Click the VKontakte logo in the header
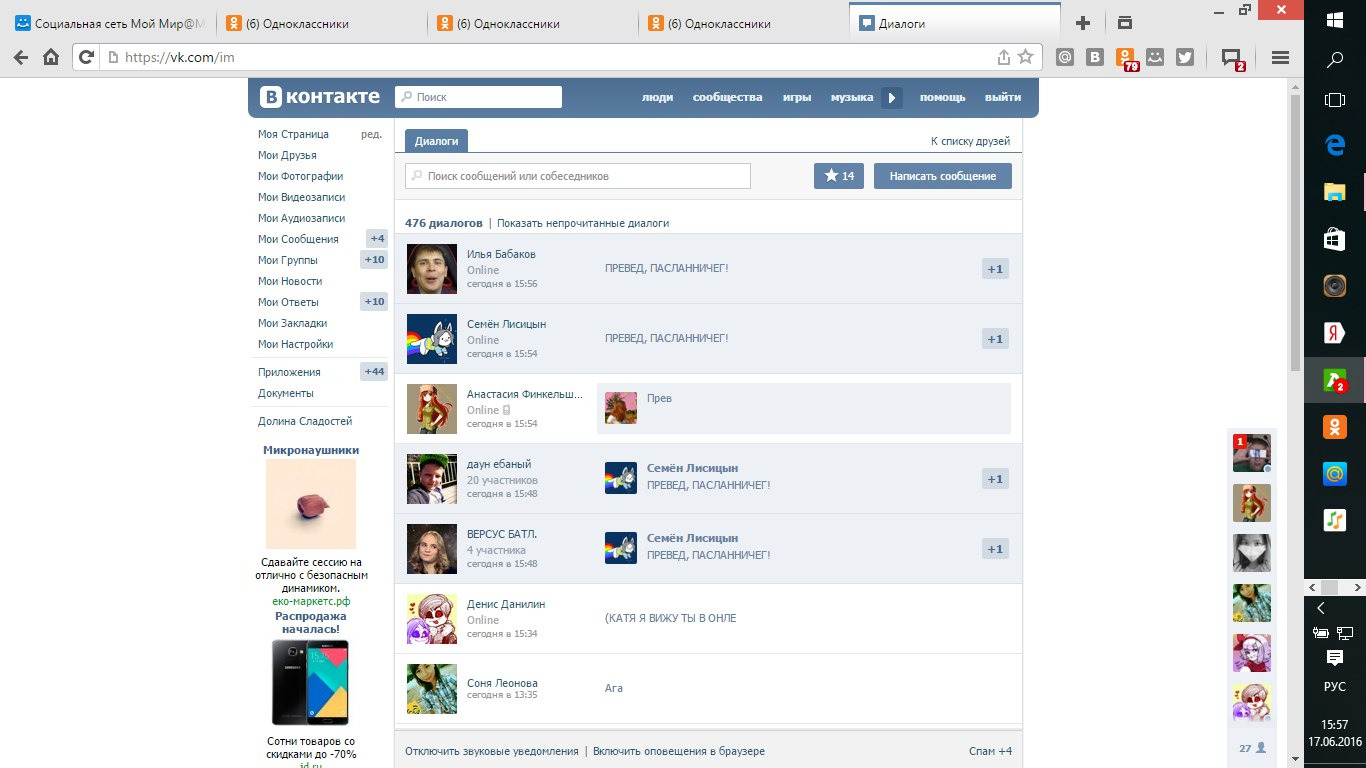 pos(320,97)
